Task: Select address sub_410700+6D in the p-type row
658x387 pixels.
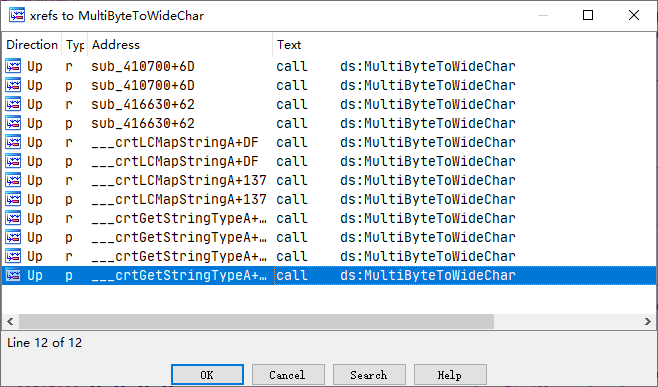Action: click(x=143, y=85)
